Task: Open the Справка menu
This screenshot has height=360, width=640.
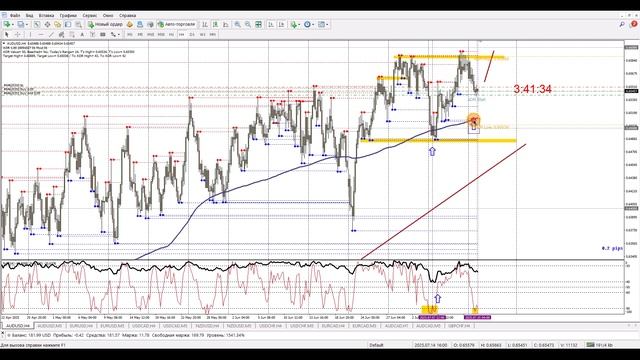Action: (128, 16)
